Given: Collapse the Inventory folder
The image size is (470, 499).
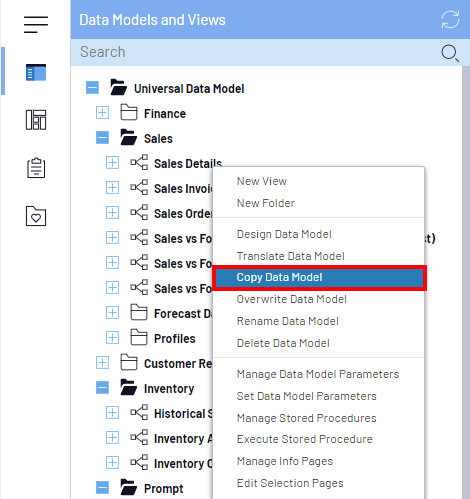Looking at the screenshot, I should [102, 388].
